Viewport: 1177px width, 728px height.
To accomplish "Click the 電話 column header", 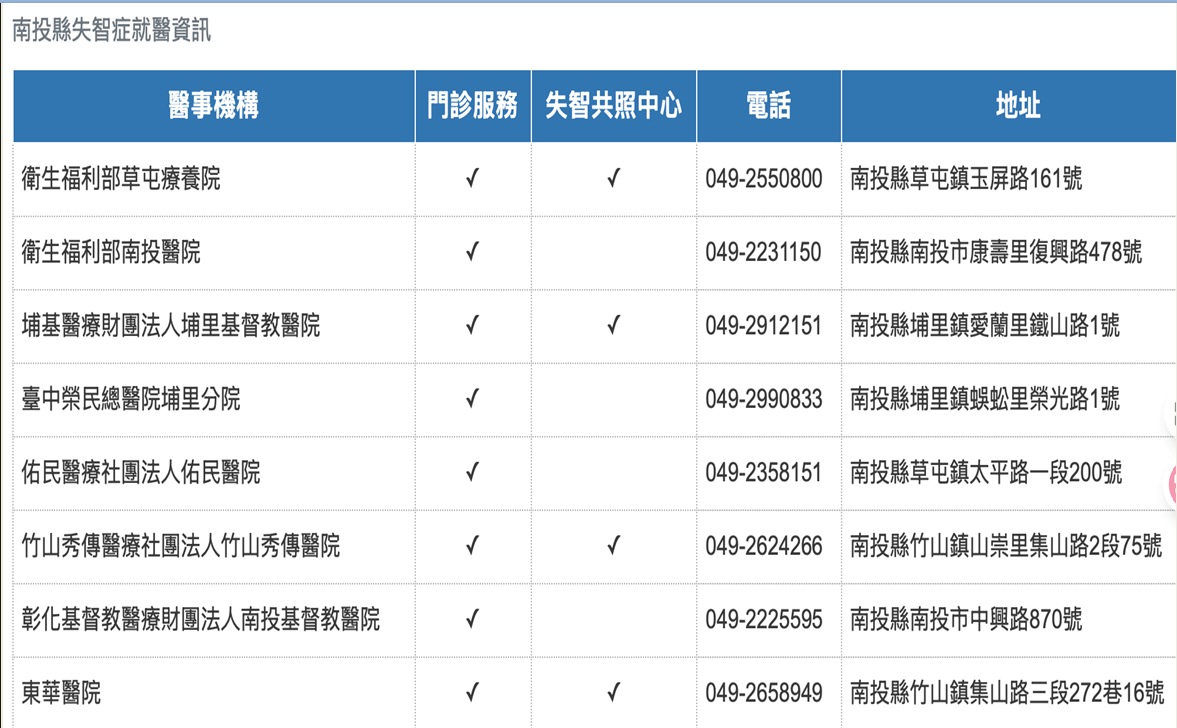I will 769,106.
